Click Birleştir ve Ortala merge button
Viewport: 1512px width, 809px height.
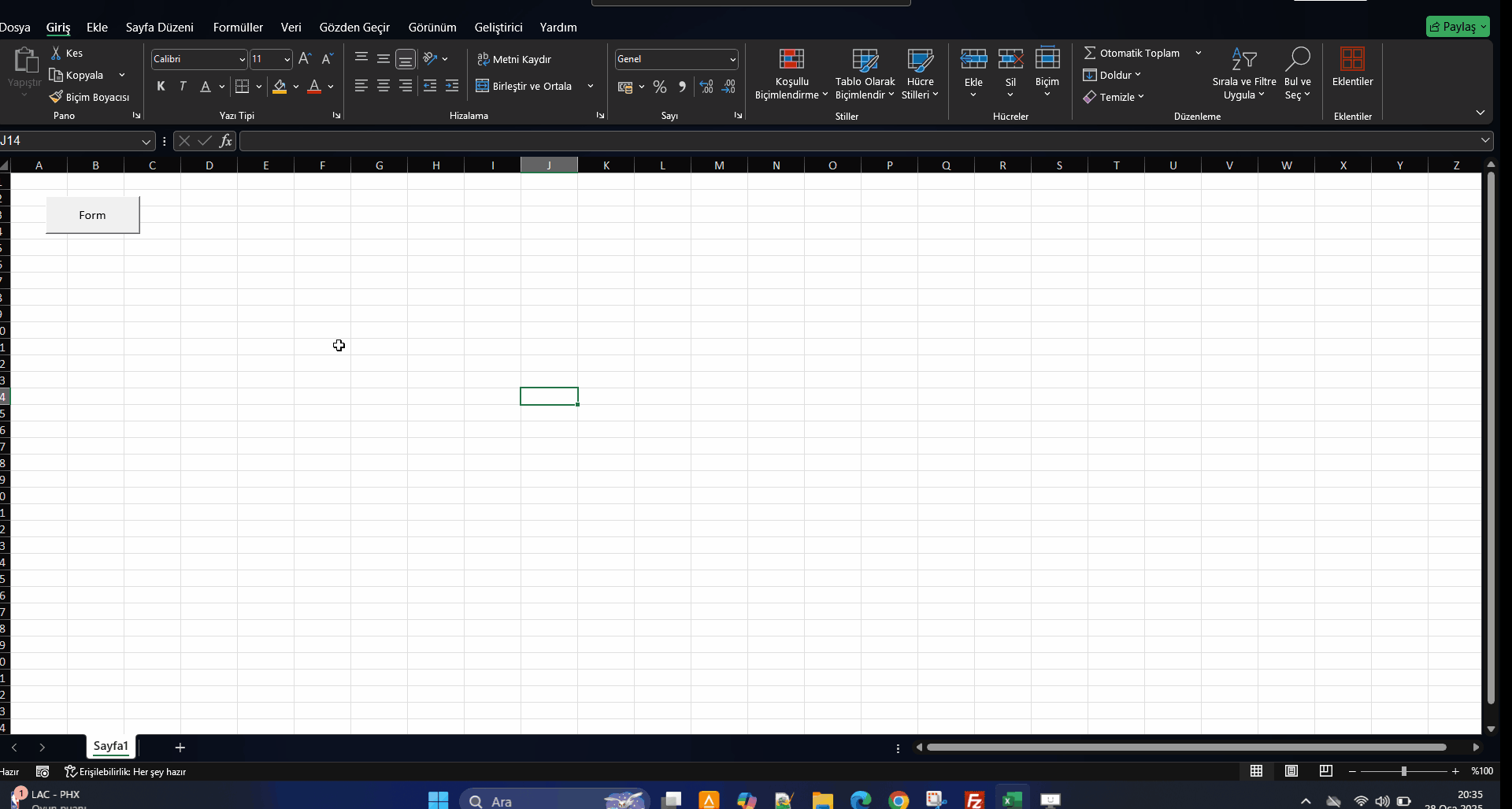point(524,86)
